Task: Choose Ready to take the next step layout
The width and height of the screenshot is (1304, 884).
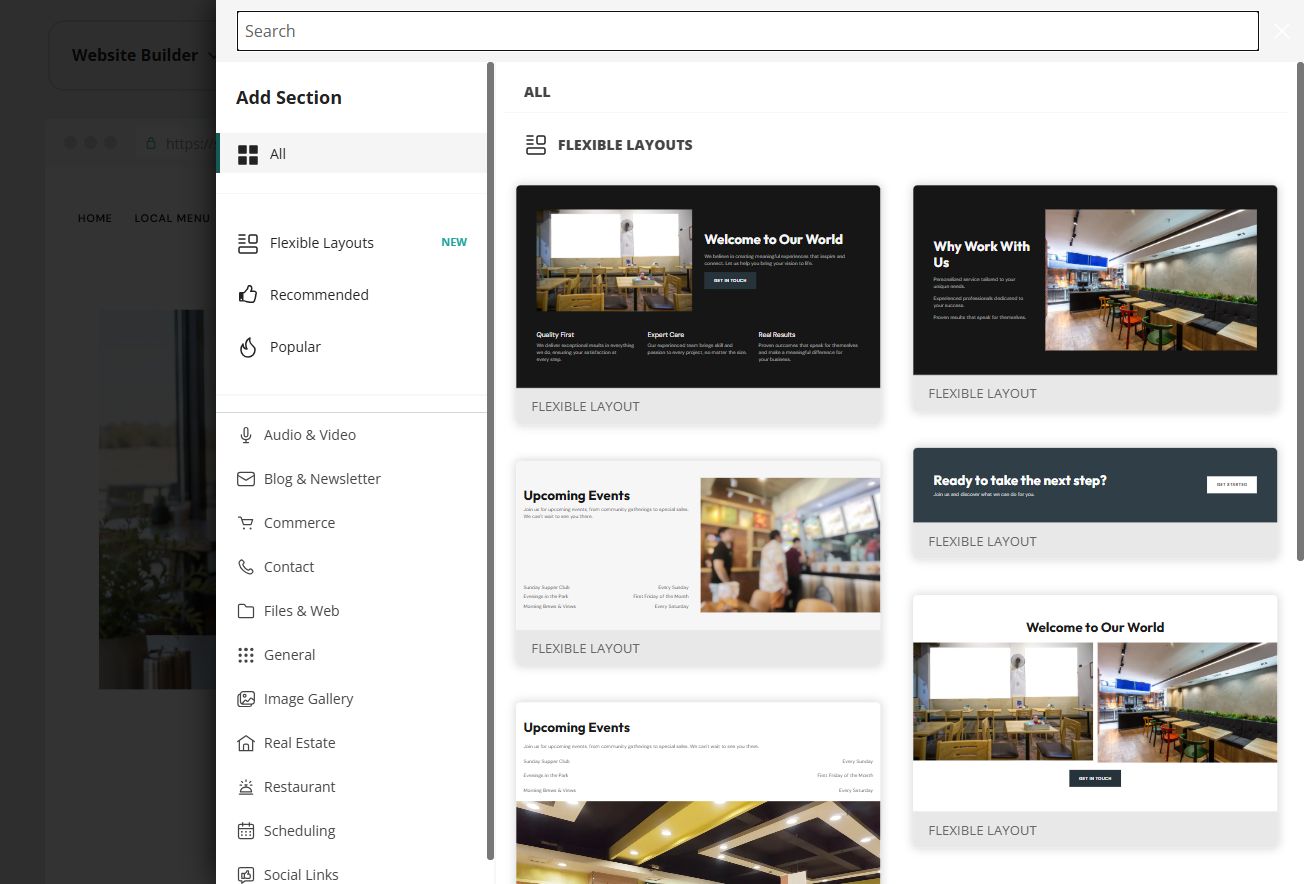Action: [x=1095, y=503]
